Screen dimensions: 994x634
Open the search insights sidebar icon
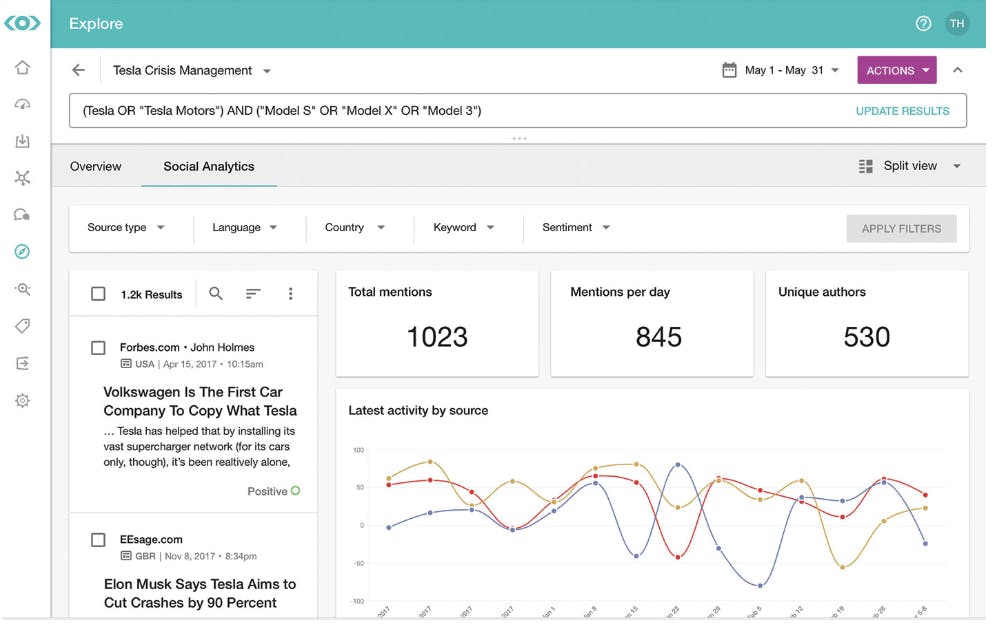point(22,289)
